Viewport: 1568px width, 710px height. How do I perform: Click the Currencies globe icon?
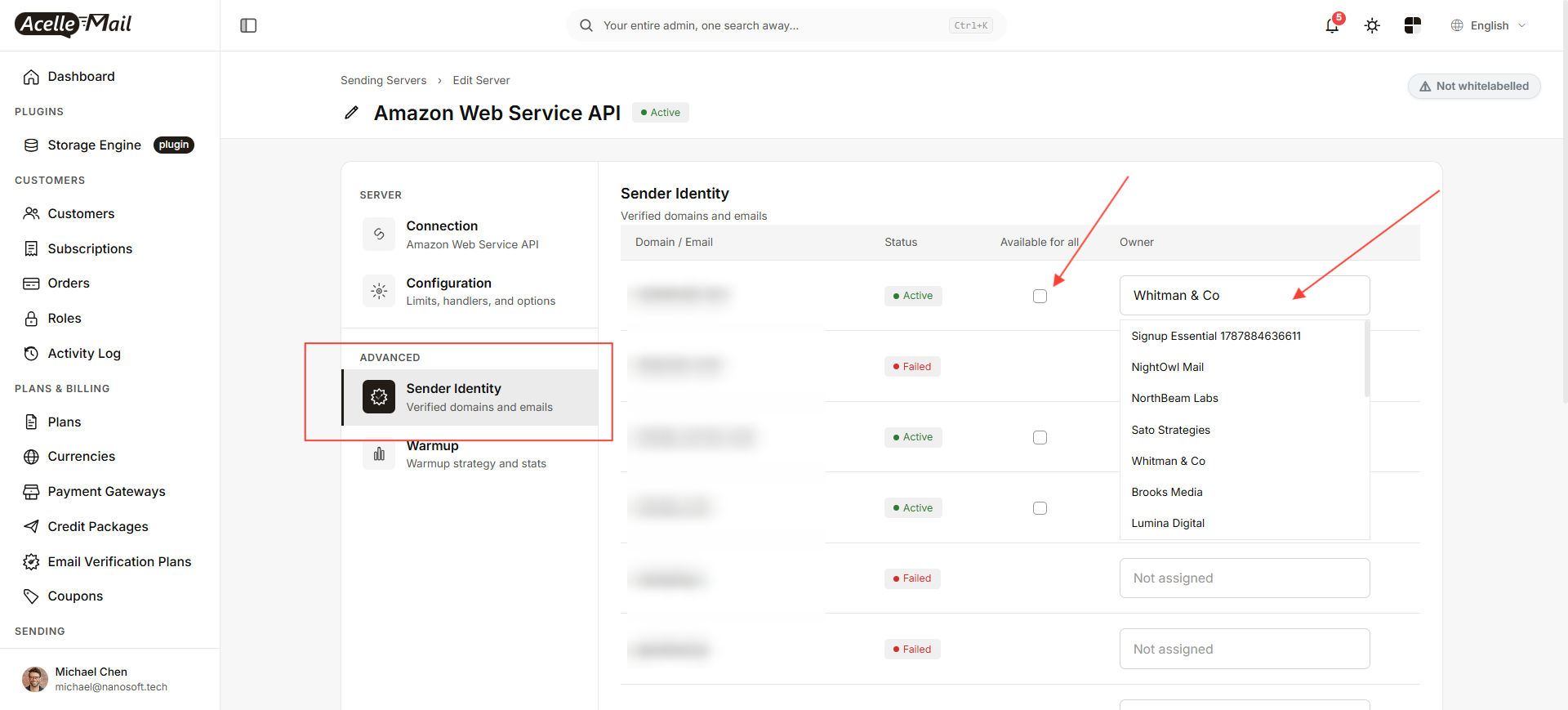31,457
